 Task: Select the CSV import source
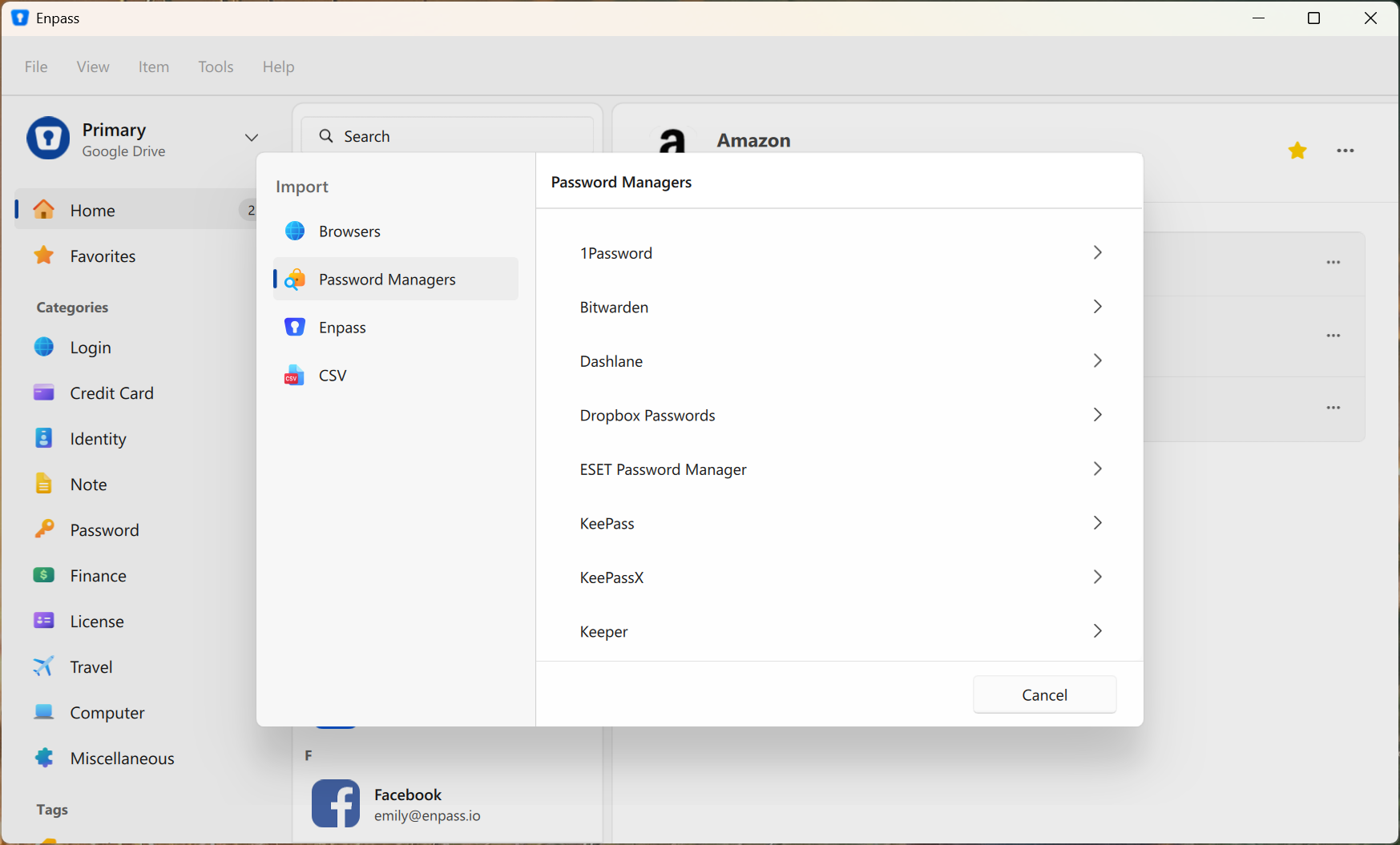(396, 375)
